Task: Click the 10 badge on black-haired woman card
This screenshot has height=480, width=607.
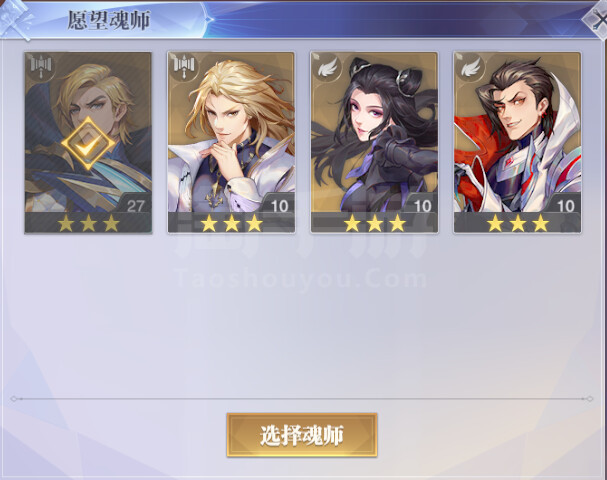Action: click(x=422, y=206)
